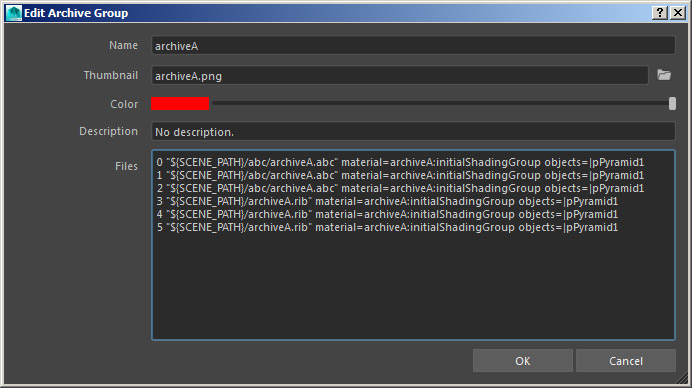Select file entry 4 in Files list
Viewport: 692px width, 388px height.
coord(387,215)
